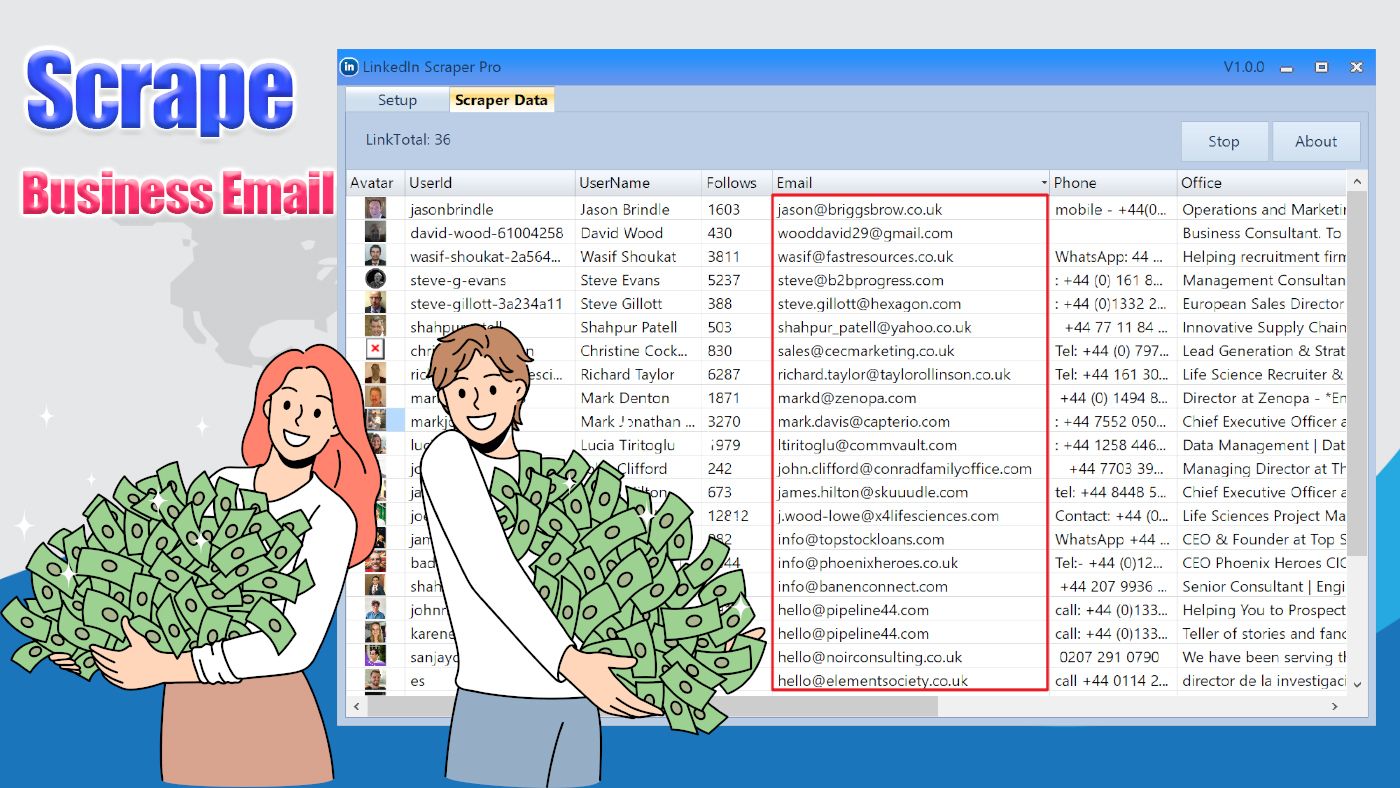Click Steve Gillott's avatar photo
1400x788 pixels.
coord(376,303)
